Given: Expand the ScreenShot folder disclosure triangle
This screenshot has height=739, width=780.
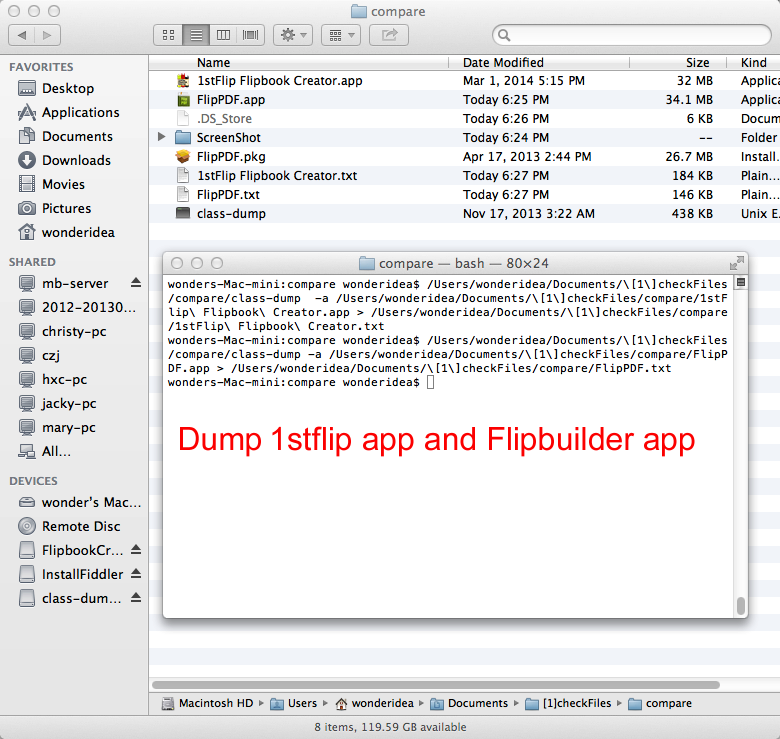Looking at the screenshot, I should point(162,138).
